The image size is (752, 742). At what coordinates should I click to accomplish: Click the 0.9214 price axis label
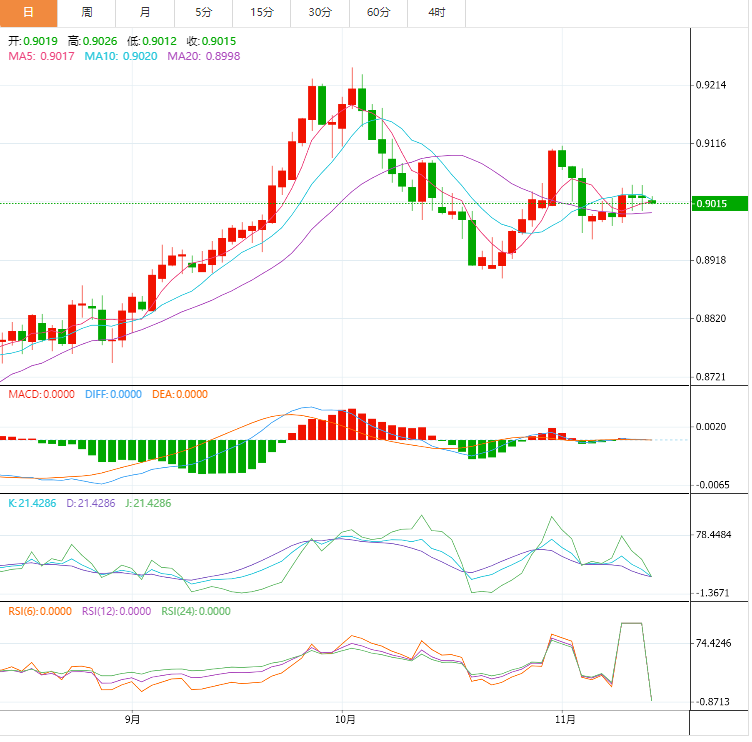(x=711, y=86)
